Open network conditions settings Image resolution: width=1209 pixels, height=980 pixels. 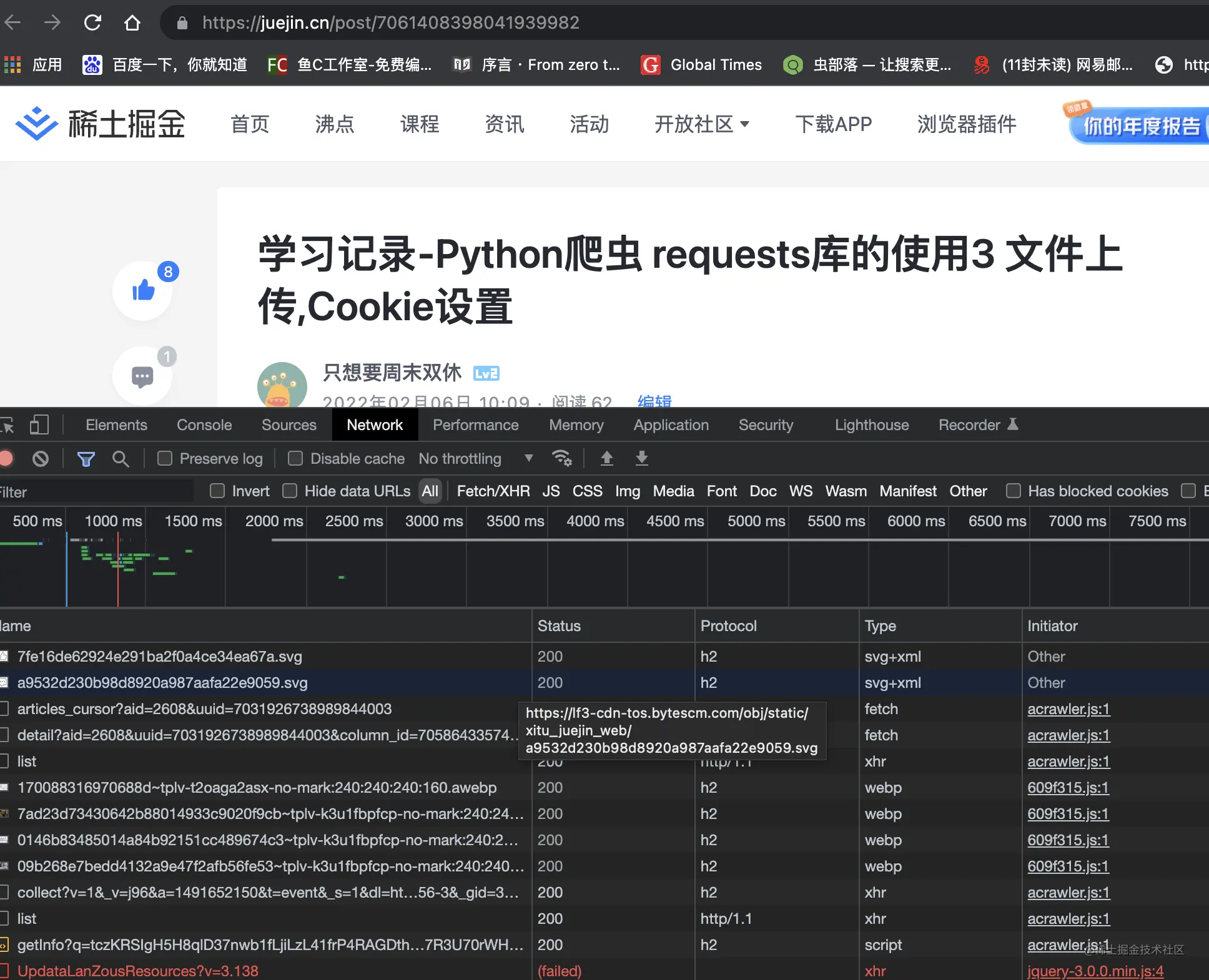pos(561,458)
